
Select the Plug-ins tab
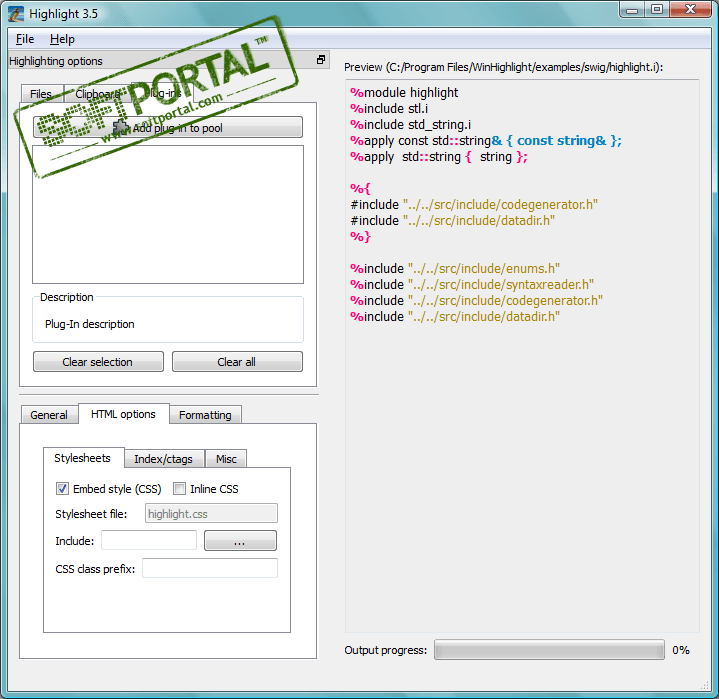162,93
